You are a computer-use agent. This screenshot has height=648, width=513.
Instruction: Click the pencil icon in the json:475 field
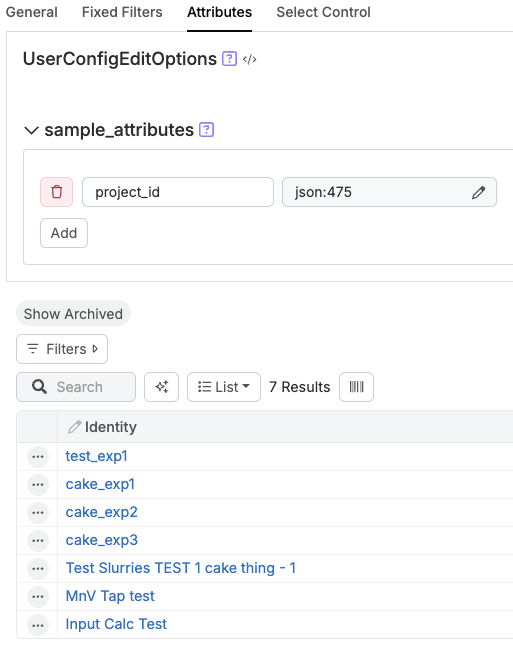coord(478,192)
